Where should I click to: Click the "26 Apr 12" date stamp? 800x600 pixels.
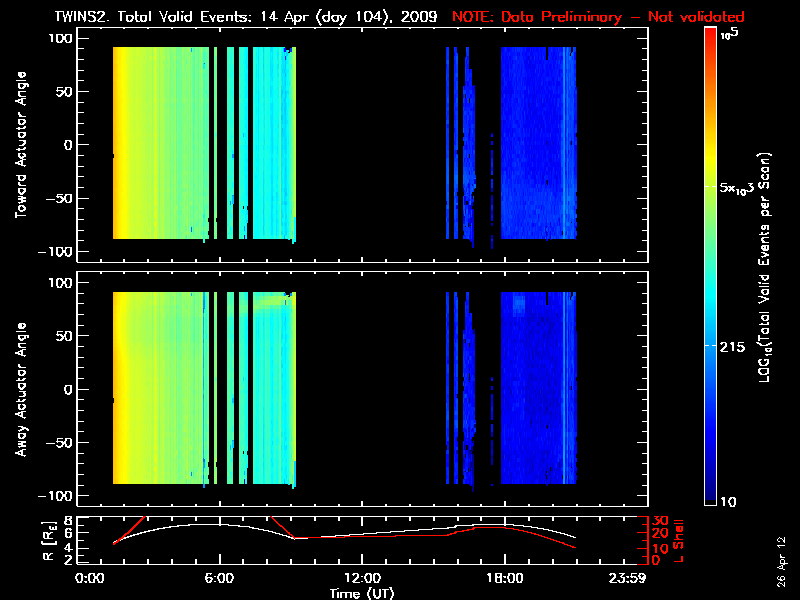[781, 562]
